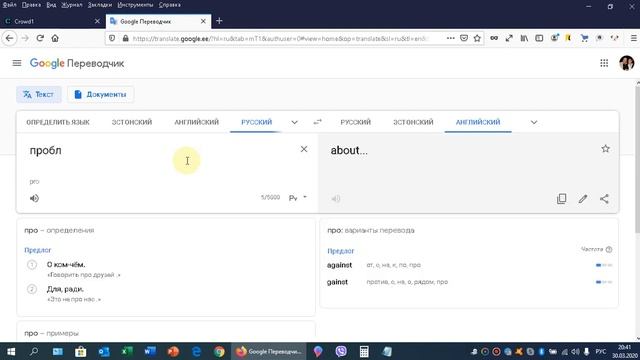
Task: Launch Word from taskbar
Action: click(150, 351)
